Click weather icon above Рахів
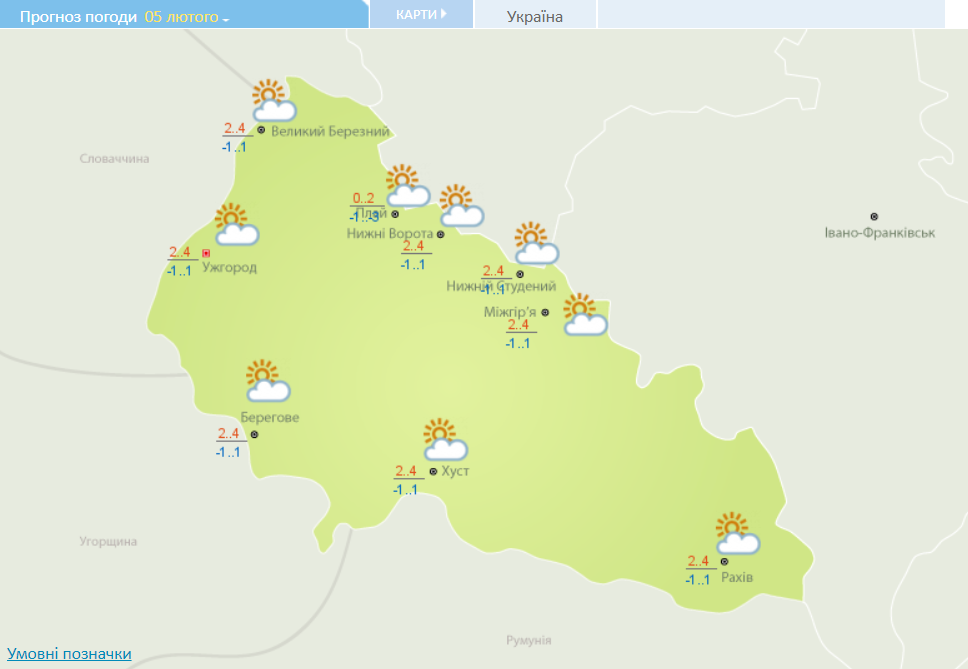The width and height of the screenshot is (968, 669). pos(737,534)
